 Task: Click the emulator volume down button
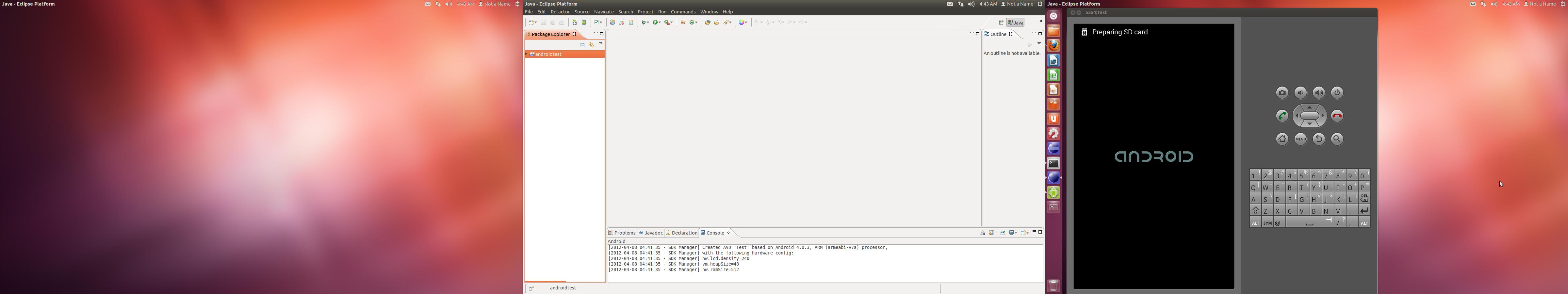pos(1300,92)
